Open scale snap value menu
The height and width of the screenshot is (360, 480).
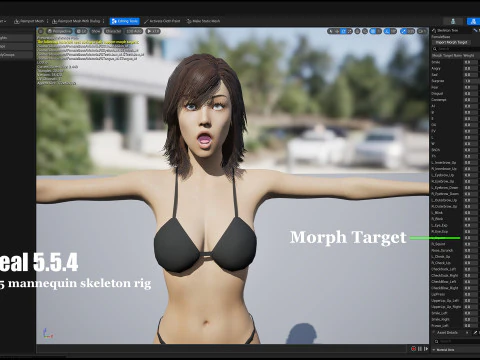[x=411, y=31]
